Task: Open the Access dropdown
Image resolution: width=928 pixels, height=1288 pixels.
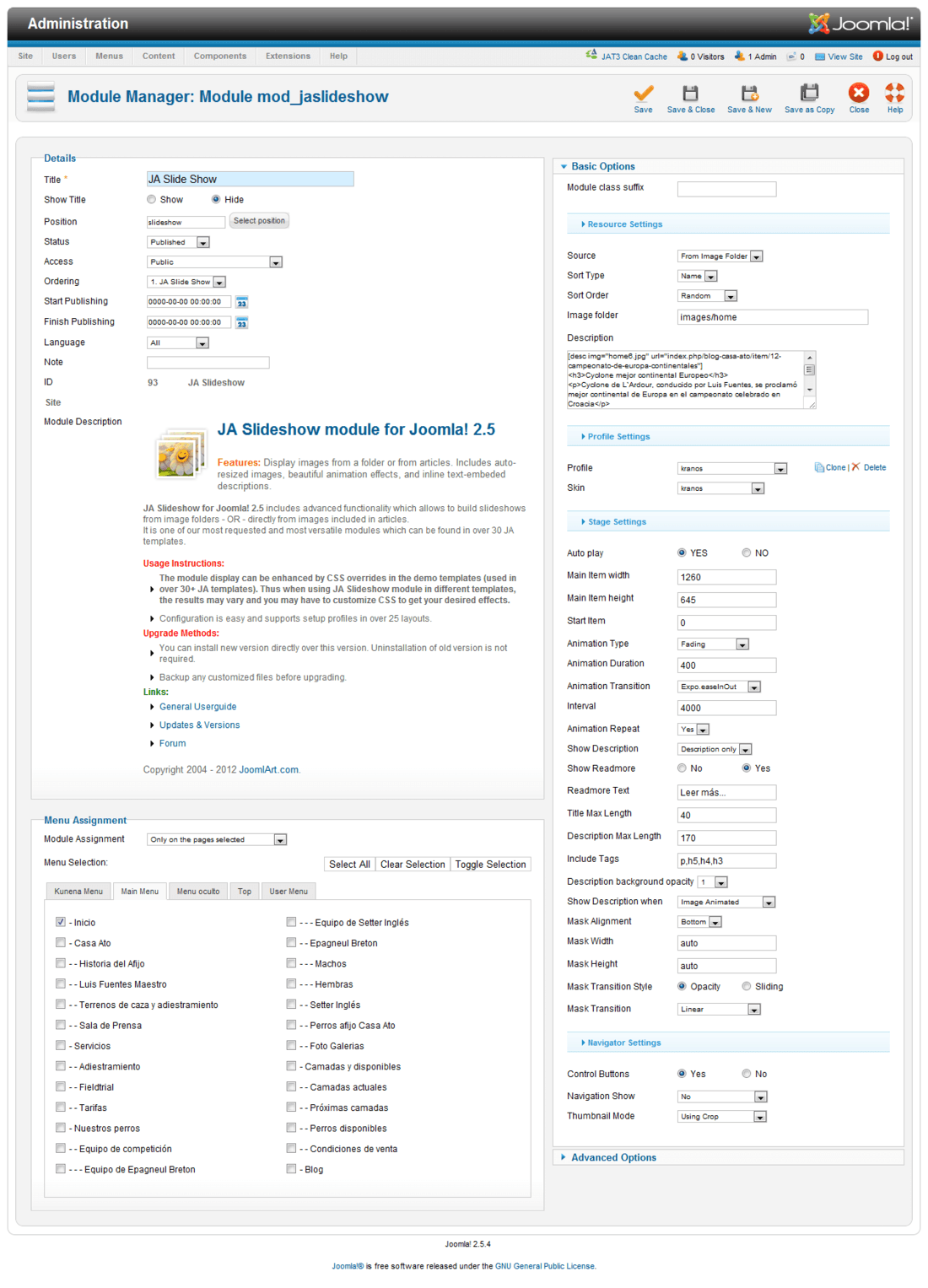Action: [x=215, y=262]
